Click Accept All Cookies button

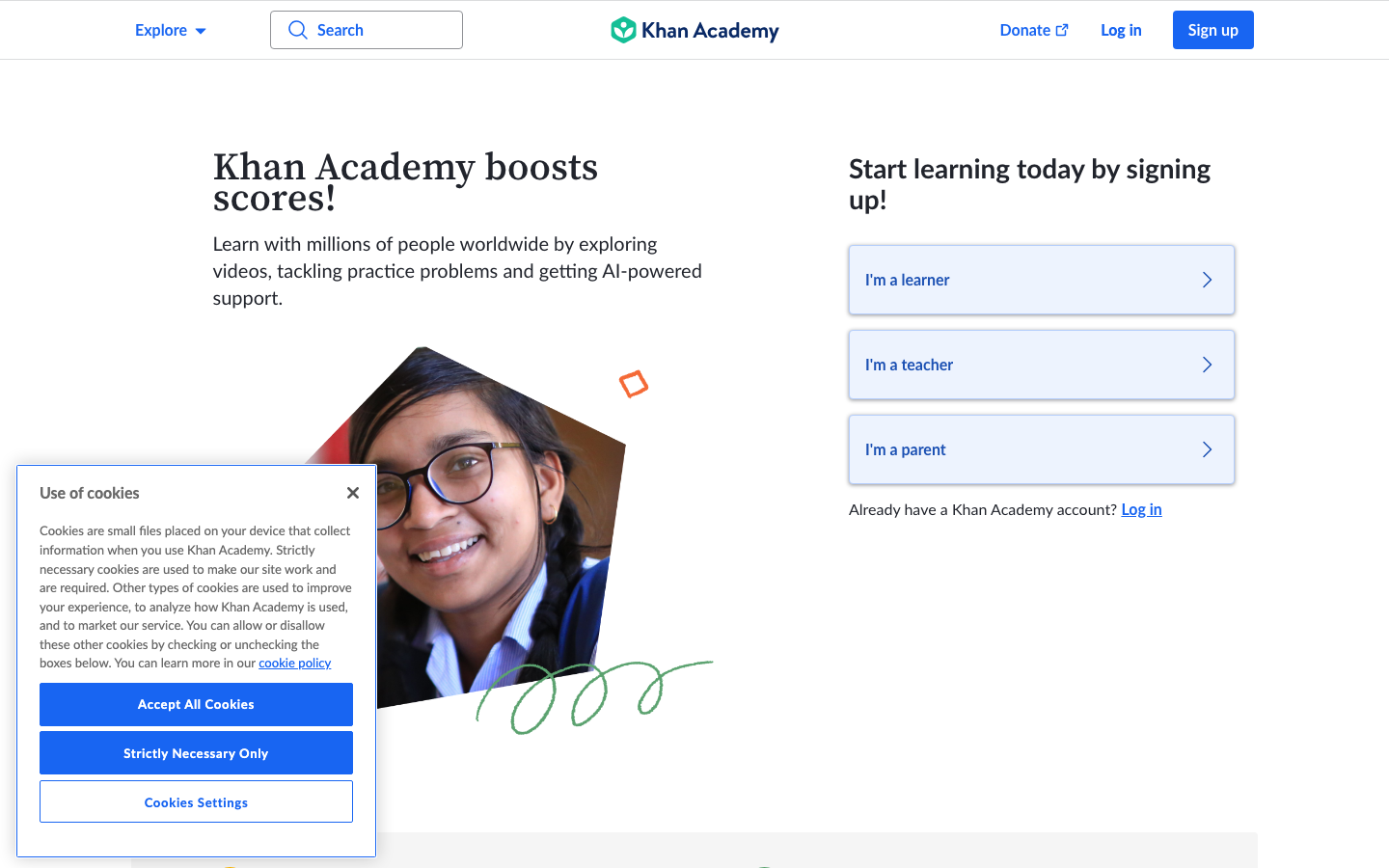point(196,704)
